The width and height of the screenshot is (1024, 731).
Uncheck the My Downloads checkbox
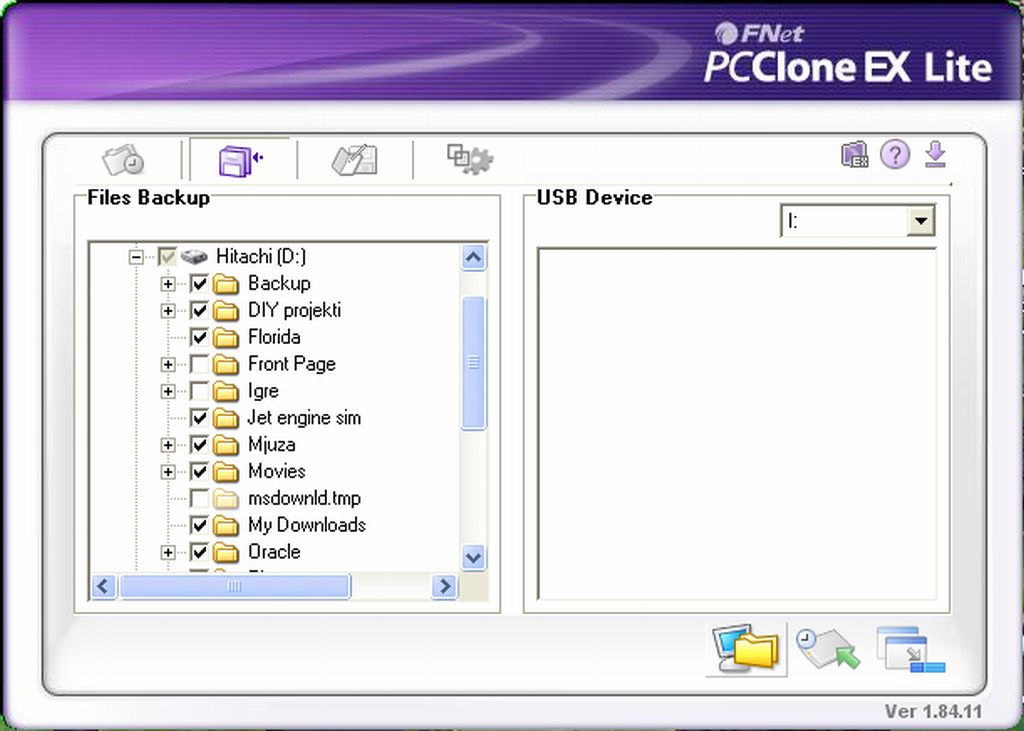tap(199, 525)
